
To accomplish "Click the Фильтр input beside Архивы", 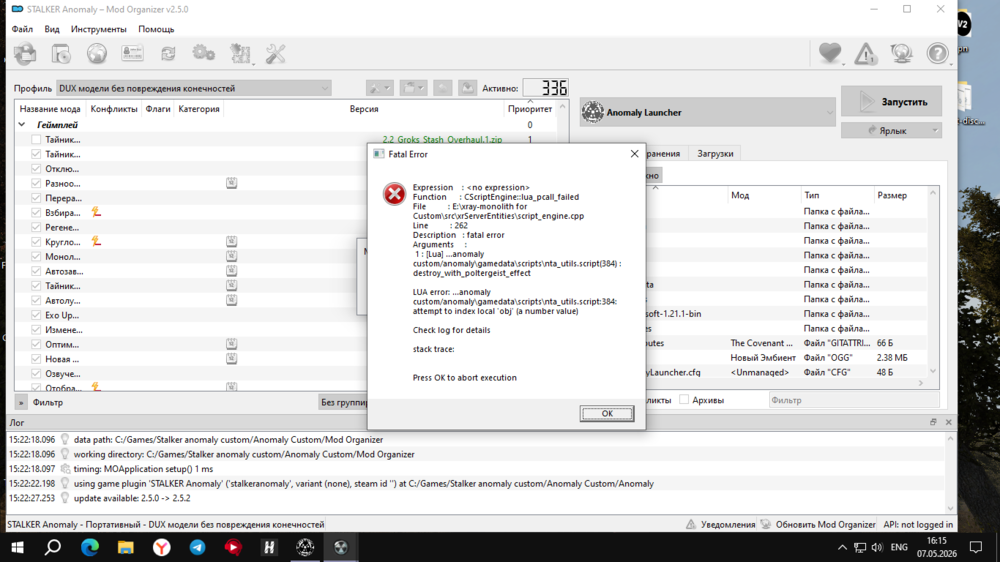I will coord(854,400).
